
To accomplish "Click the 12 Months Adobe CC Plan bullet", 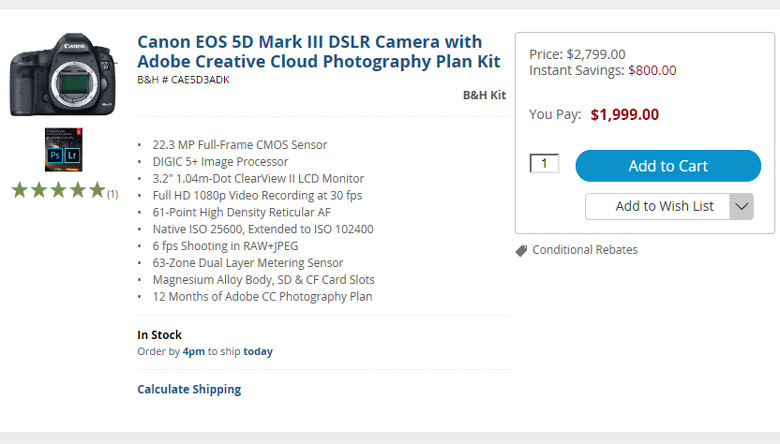I will (x=262, y=296).
